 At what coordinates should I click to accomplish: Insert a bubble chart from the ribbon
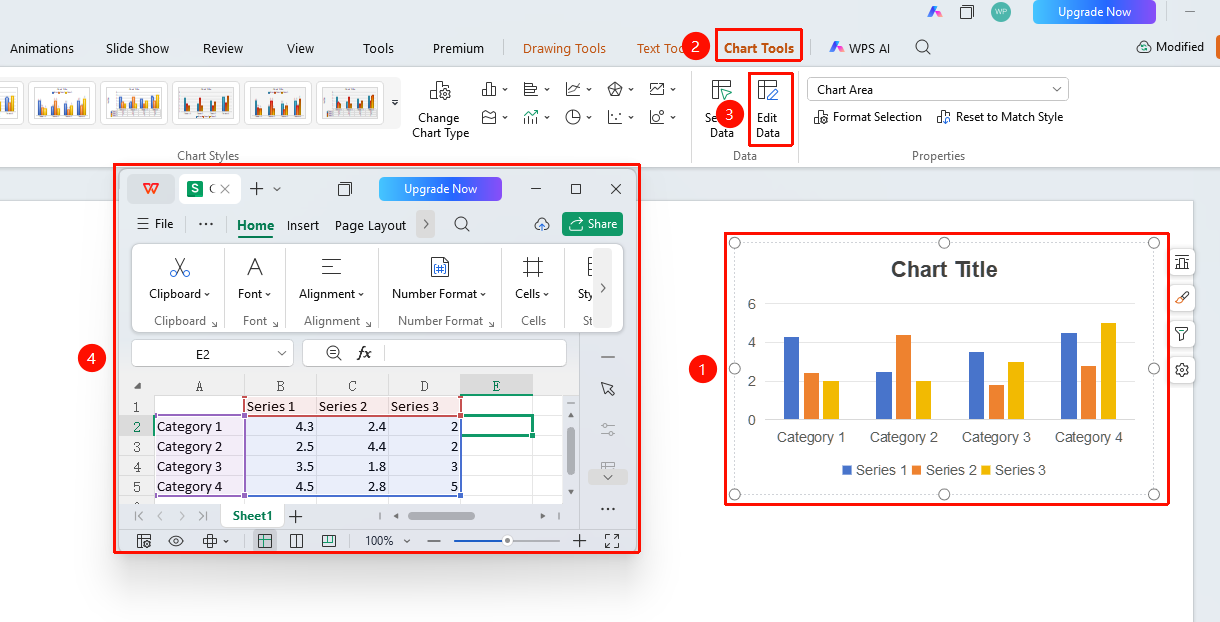click(x=657, y=117)
